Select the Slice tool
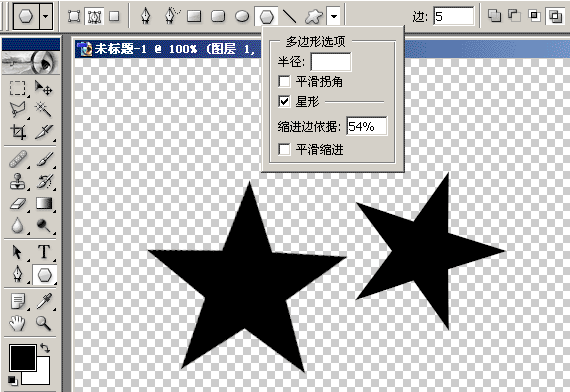 pos(44,132)
